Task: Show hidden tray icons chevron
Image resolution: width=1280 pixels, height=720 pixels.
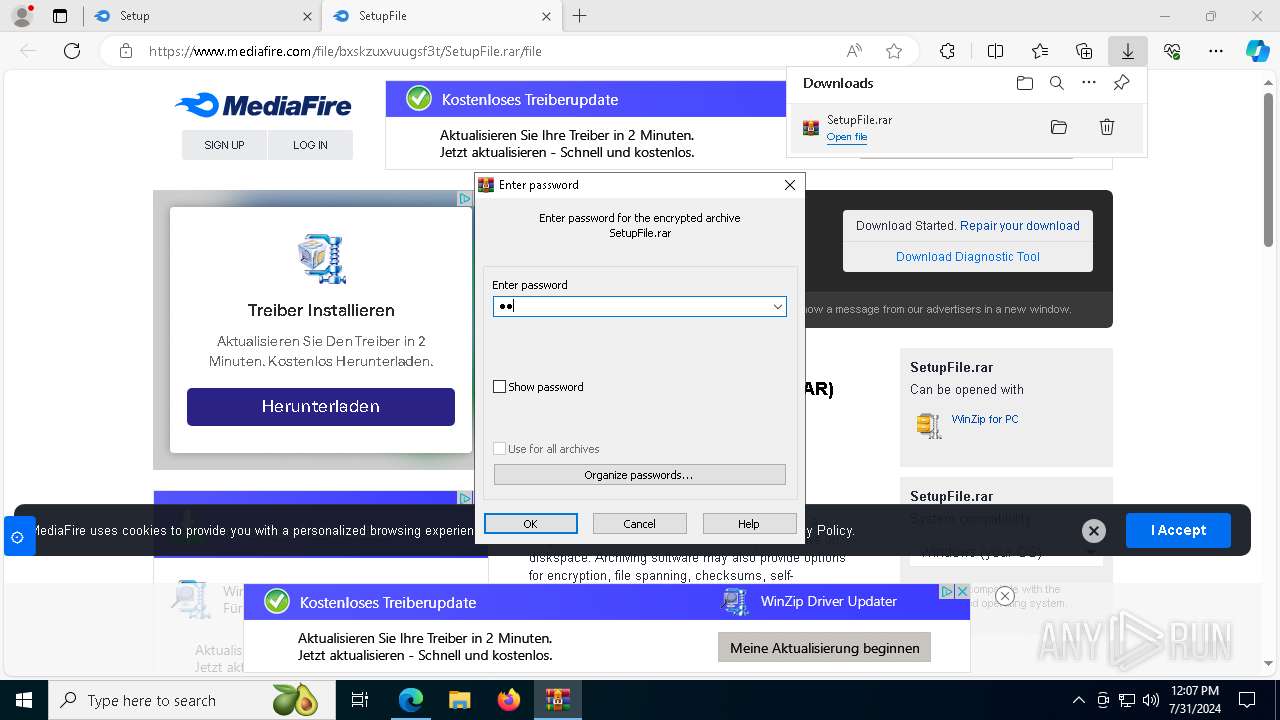Action: (x=1078, y=700)
